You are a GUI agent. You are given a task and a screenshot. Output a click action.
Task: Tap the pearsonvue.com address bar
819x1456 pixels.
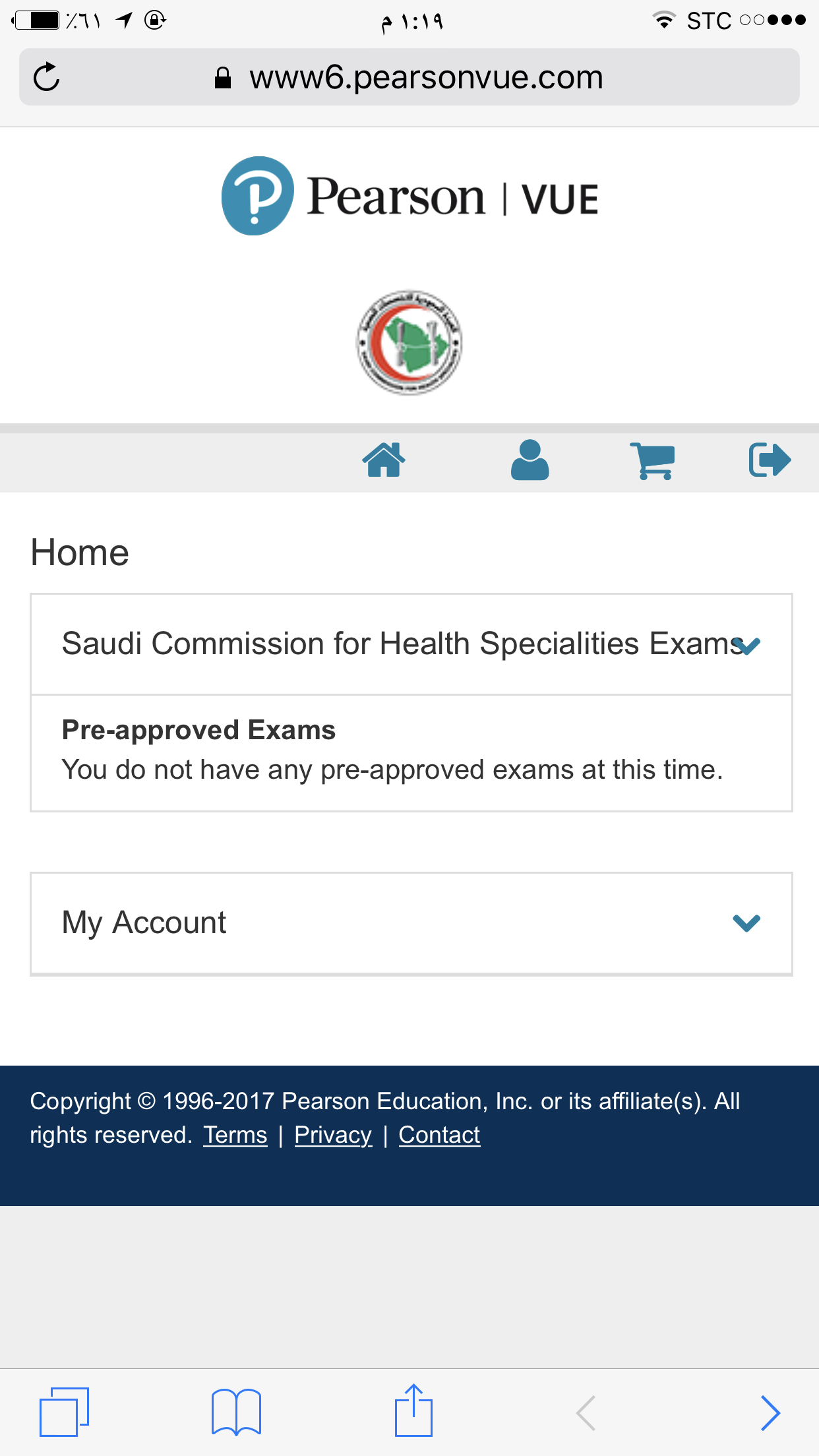tap(409, 77)
